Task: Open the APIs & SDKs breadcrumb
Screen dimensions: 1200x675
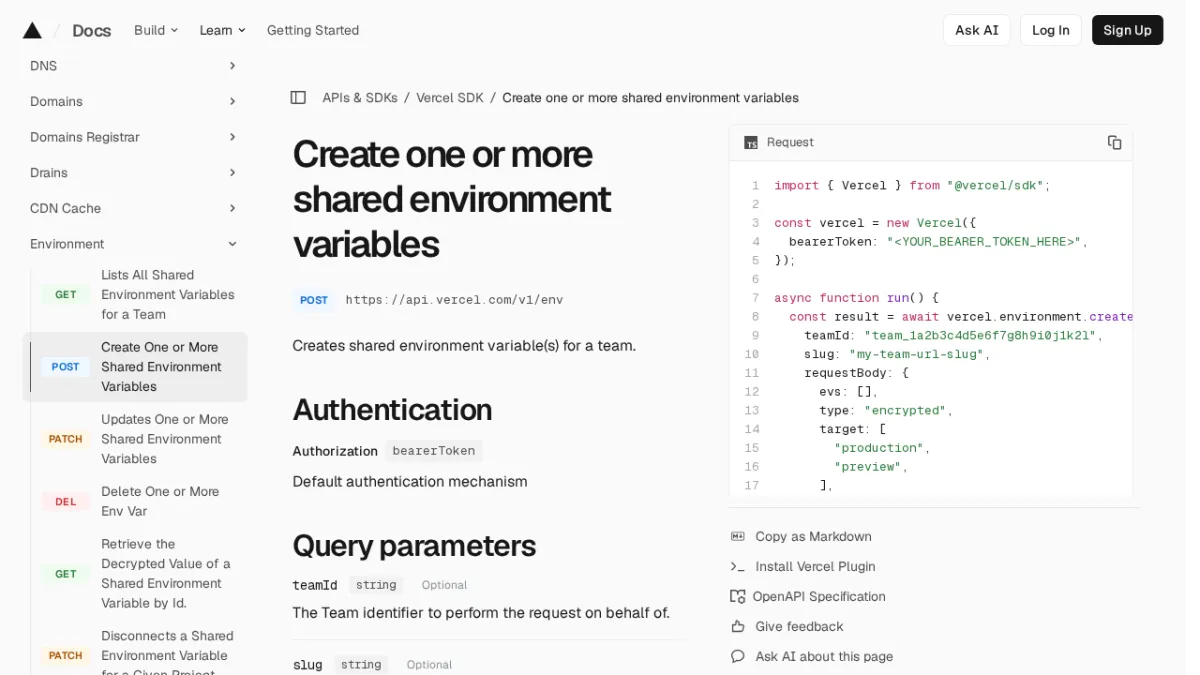Action: point(360,98)
